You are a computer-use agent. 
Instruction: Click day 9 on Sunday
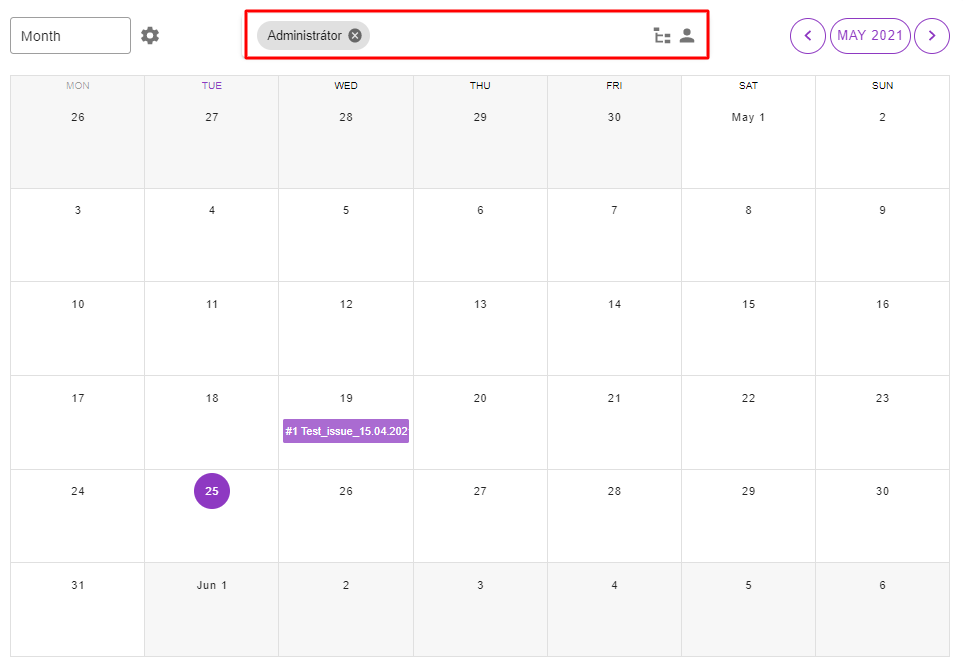[x=882, y=211]
